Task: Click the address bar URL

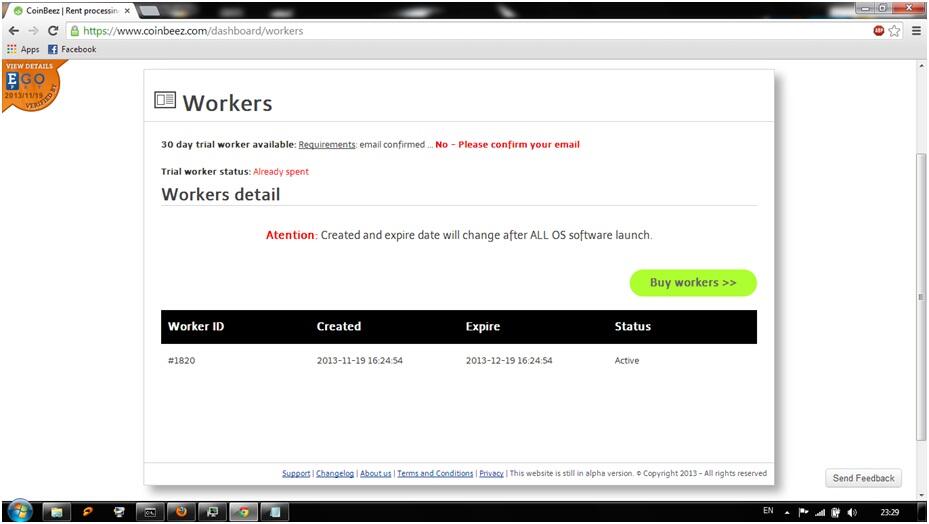Action: [x=193, y=31]
